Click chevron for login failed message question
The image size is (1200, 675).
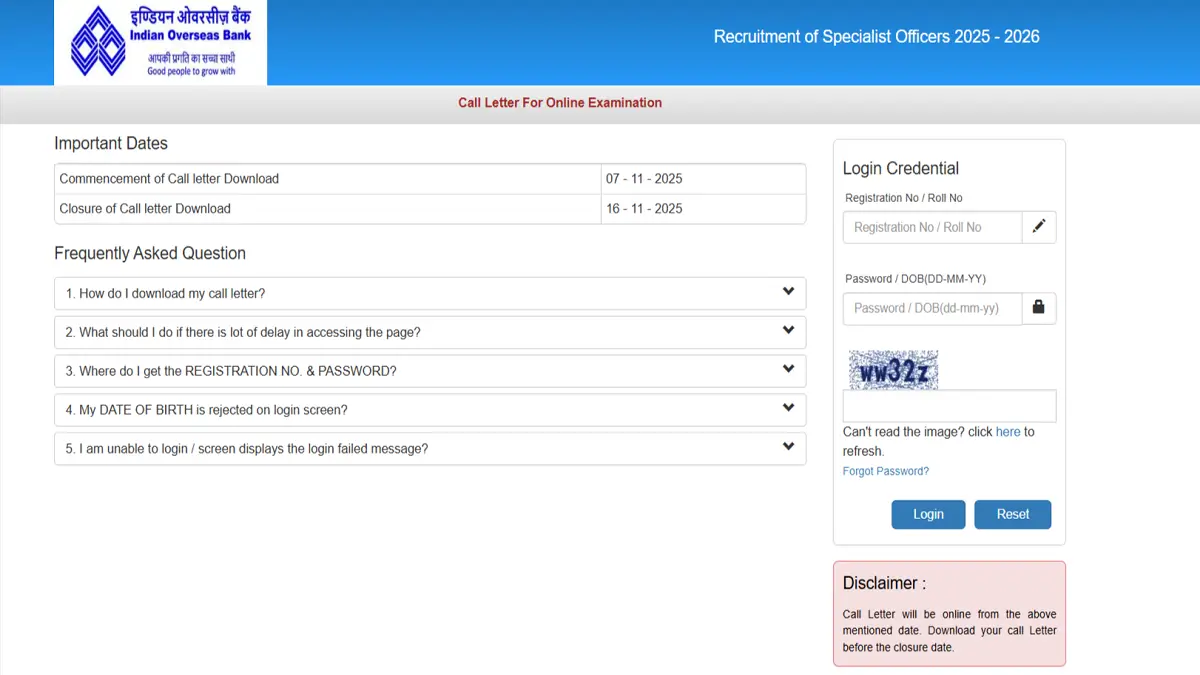tap(788, 448)
